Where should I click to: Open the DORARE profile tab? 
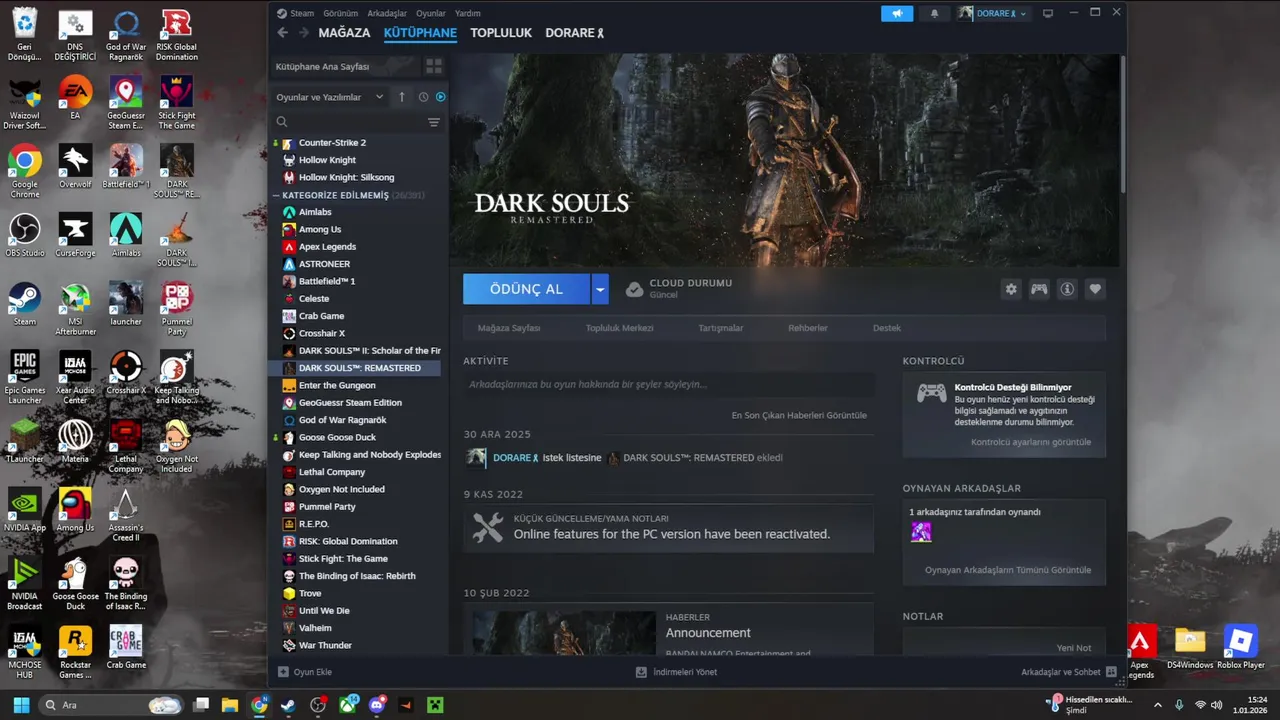tap(574, 33)
